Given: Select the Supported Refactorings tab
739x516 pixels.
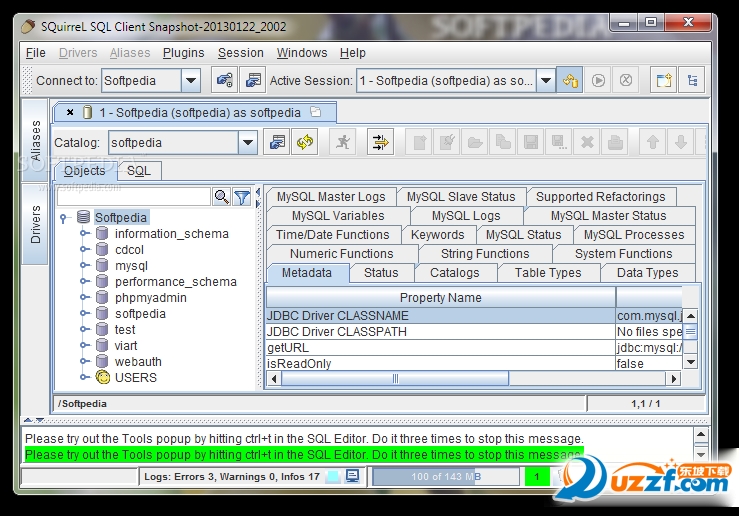Looking at the screenshot, I should click(600, 197).
